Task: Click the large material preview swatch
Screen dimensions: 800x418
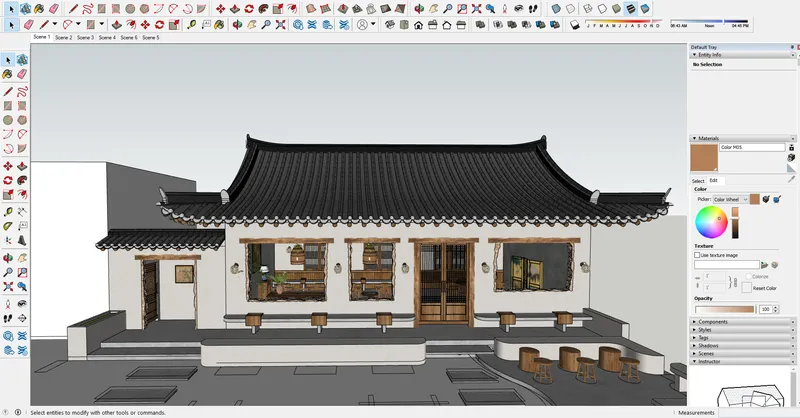Action: click(704, 158)
